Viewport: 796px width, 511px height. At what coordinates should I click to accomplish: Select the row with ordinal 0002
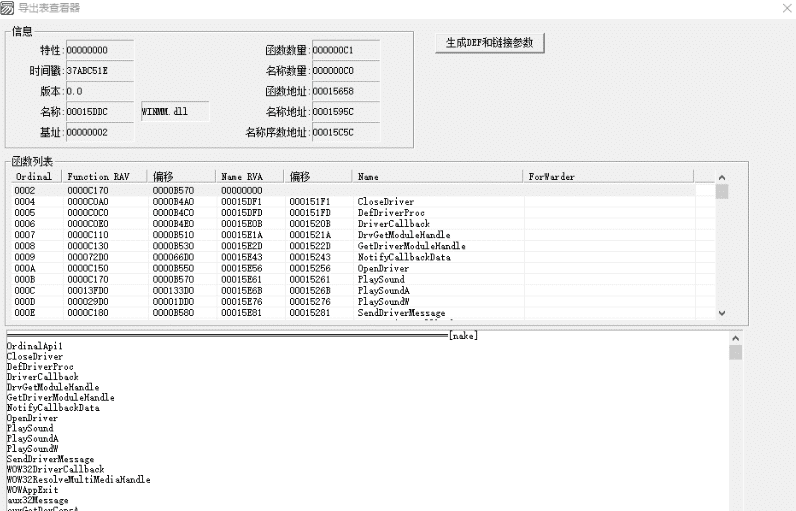pyautogui.click(x=25, y=190)
